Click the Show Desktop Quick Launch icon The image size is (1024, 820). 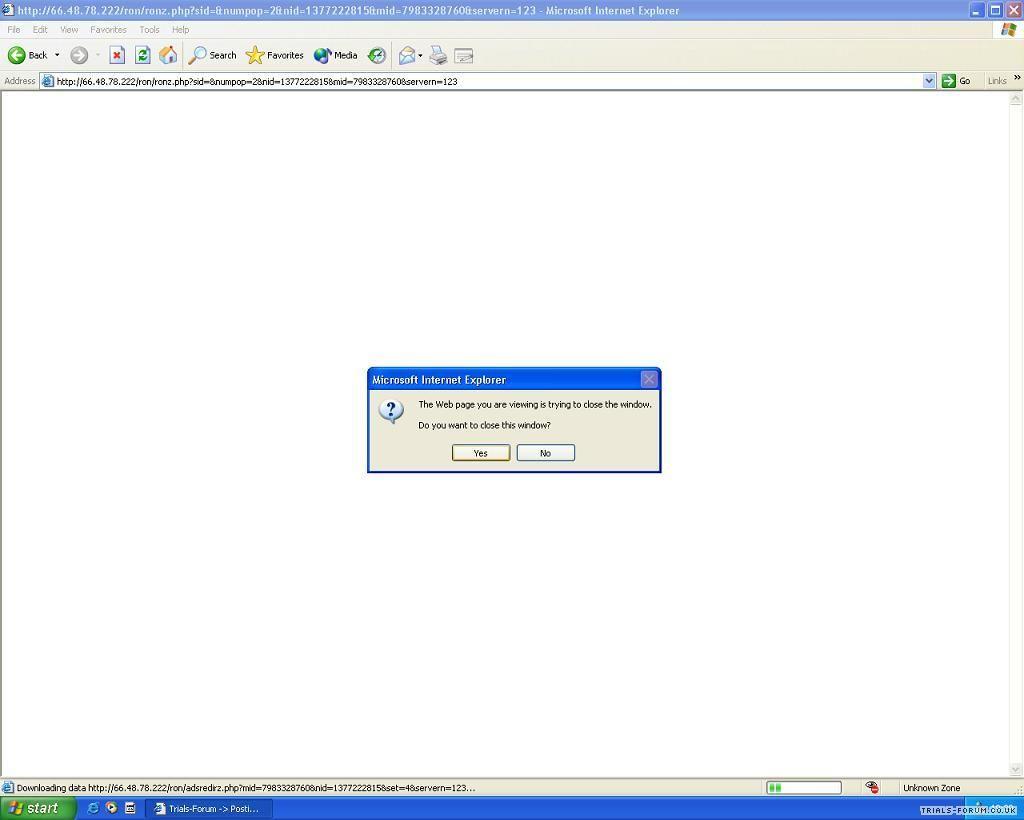pos(130,808)
